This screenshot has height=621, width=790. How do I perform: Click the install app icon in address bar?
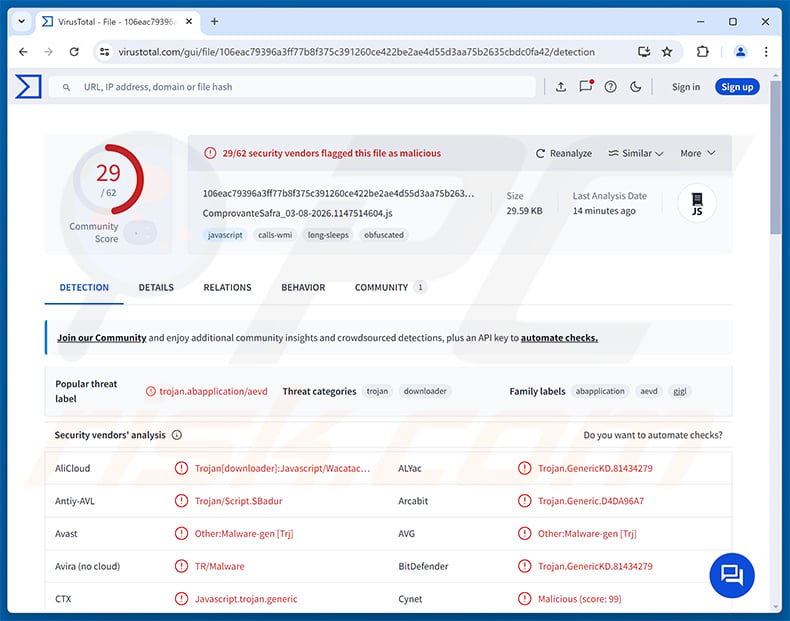(x=643, y=52)
